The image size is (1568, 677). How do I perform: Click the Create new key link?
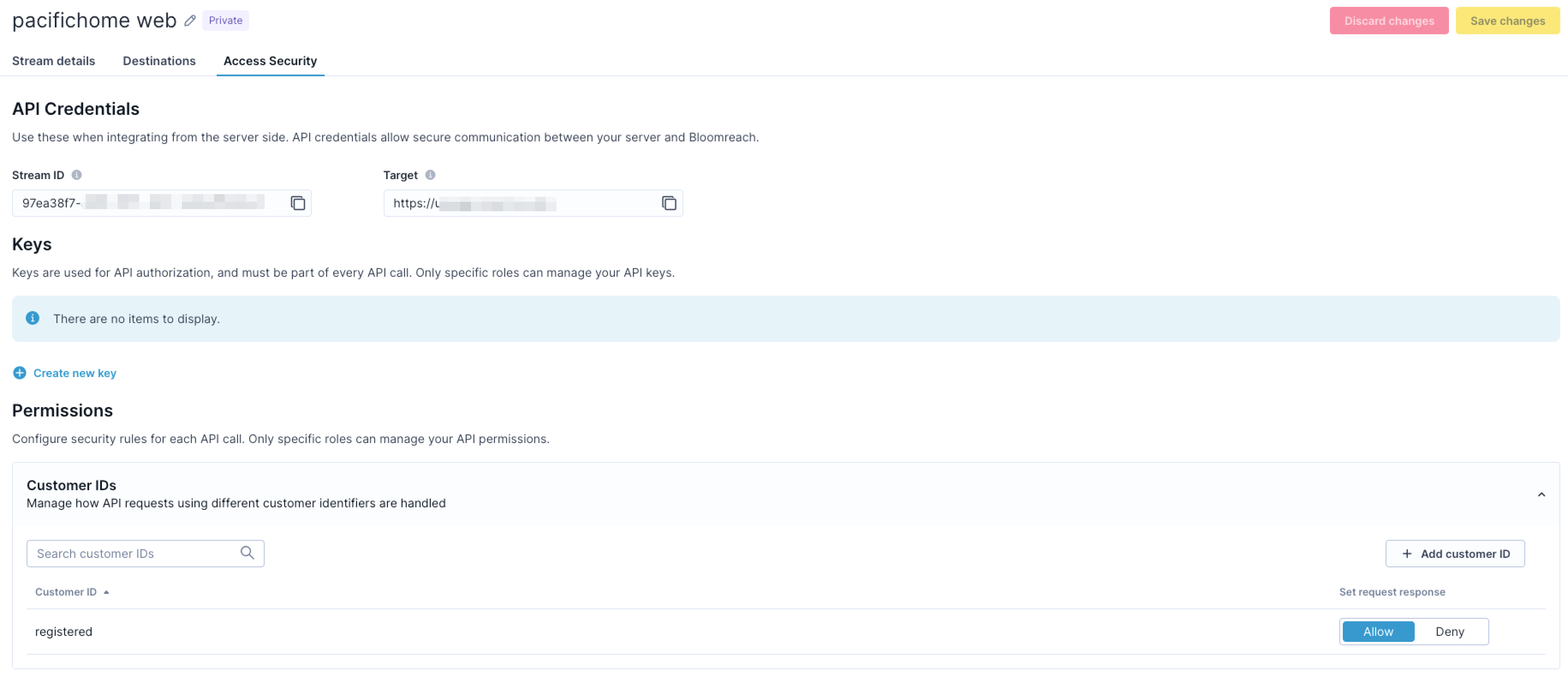[x=74, y=373]
